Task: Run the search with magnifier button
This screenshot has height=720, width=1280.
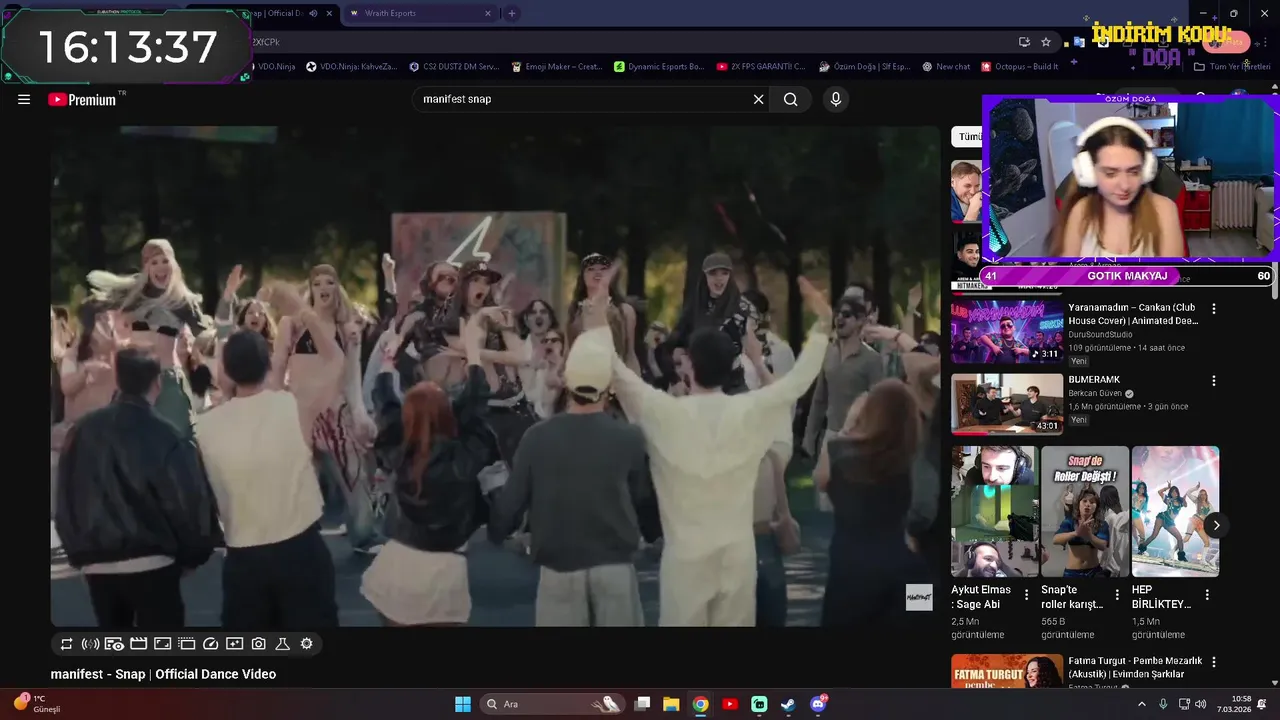Action: [x=790, y=99]
